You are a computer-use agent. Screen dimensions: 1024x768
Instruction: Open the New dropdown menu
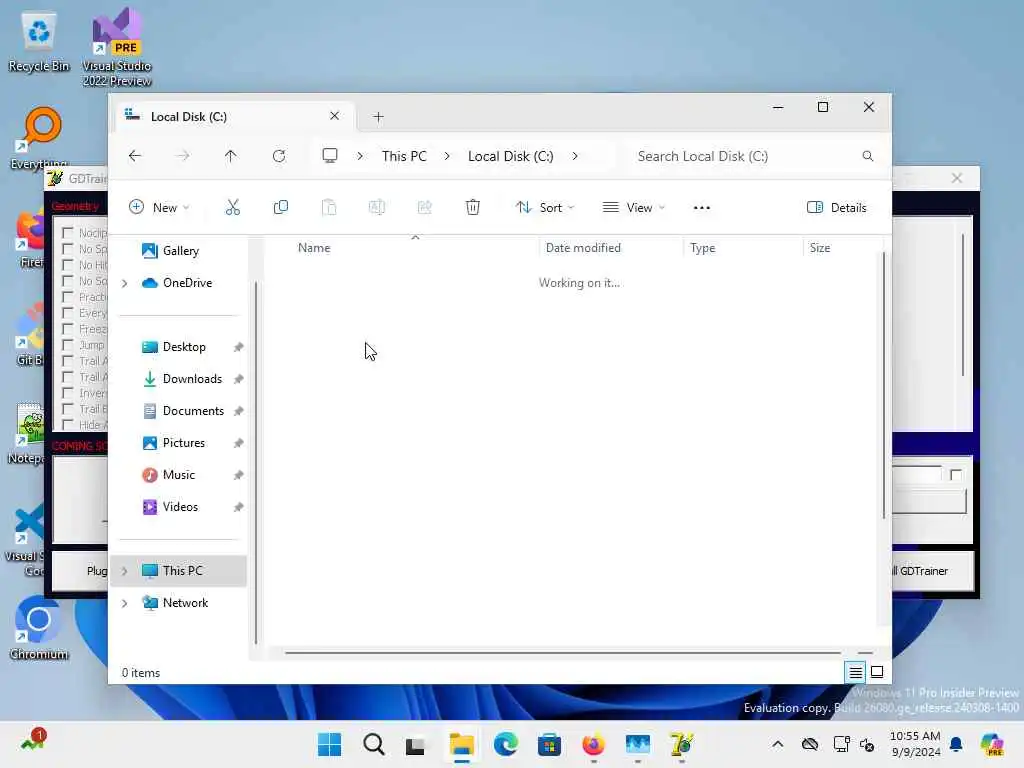coord(159,208)
